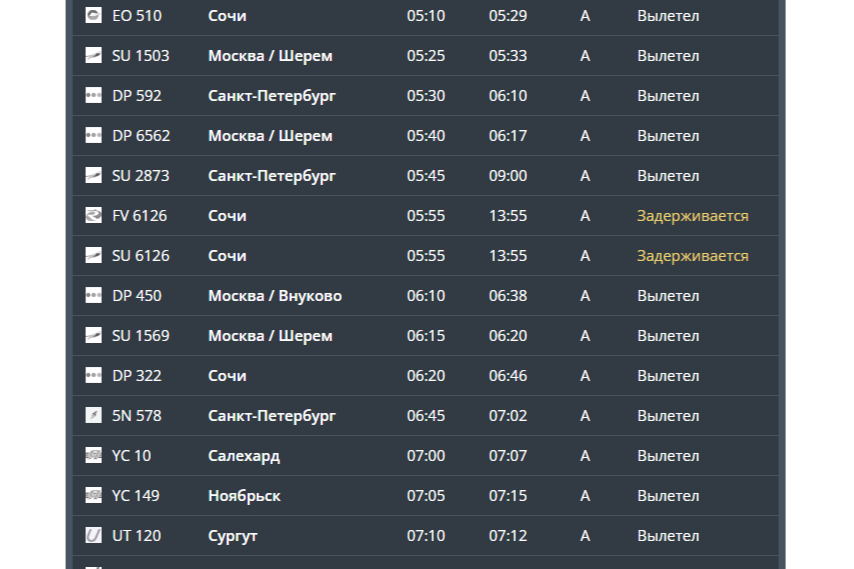Click the airline logo beside SU 2873
The height and width of the screenshot is (569, 854).
[94, 176]
